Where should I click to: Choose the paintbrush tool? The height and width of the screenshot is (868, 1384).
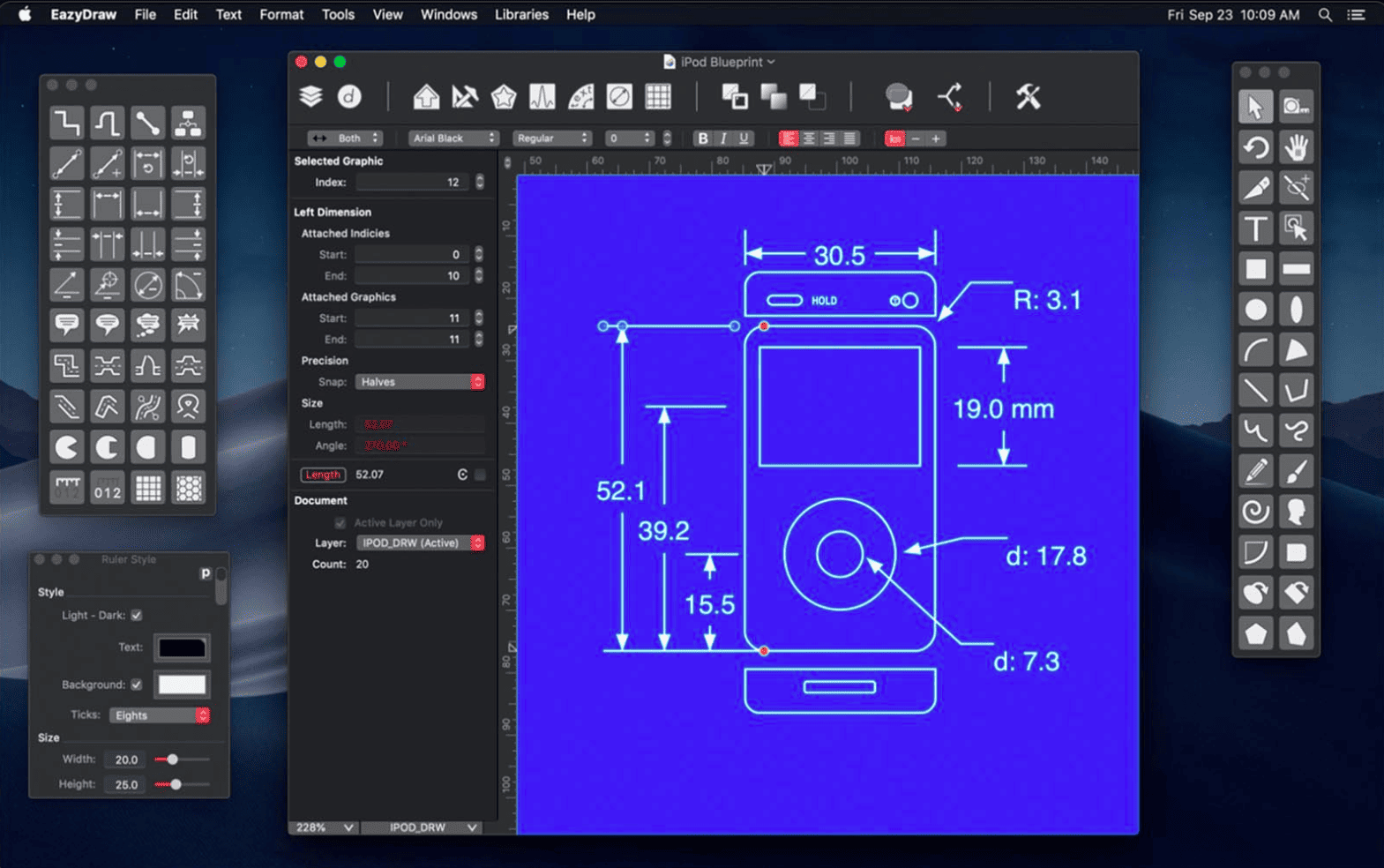pyautogui.click(x=1296, y=472)
